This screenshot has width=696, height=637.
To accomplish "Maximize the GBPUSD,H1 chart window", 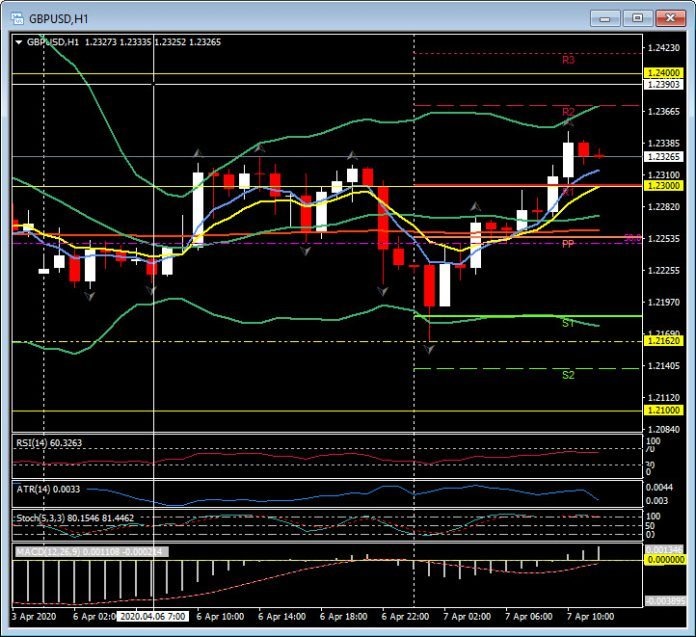I will coord(638,19).
